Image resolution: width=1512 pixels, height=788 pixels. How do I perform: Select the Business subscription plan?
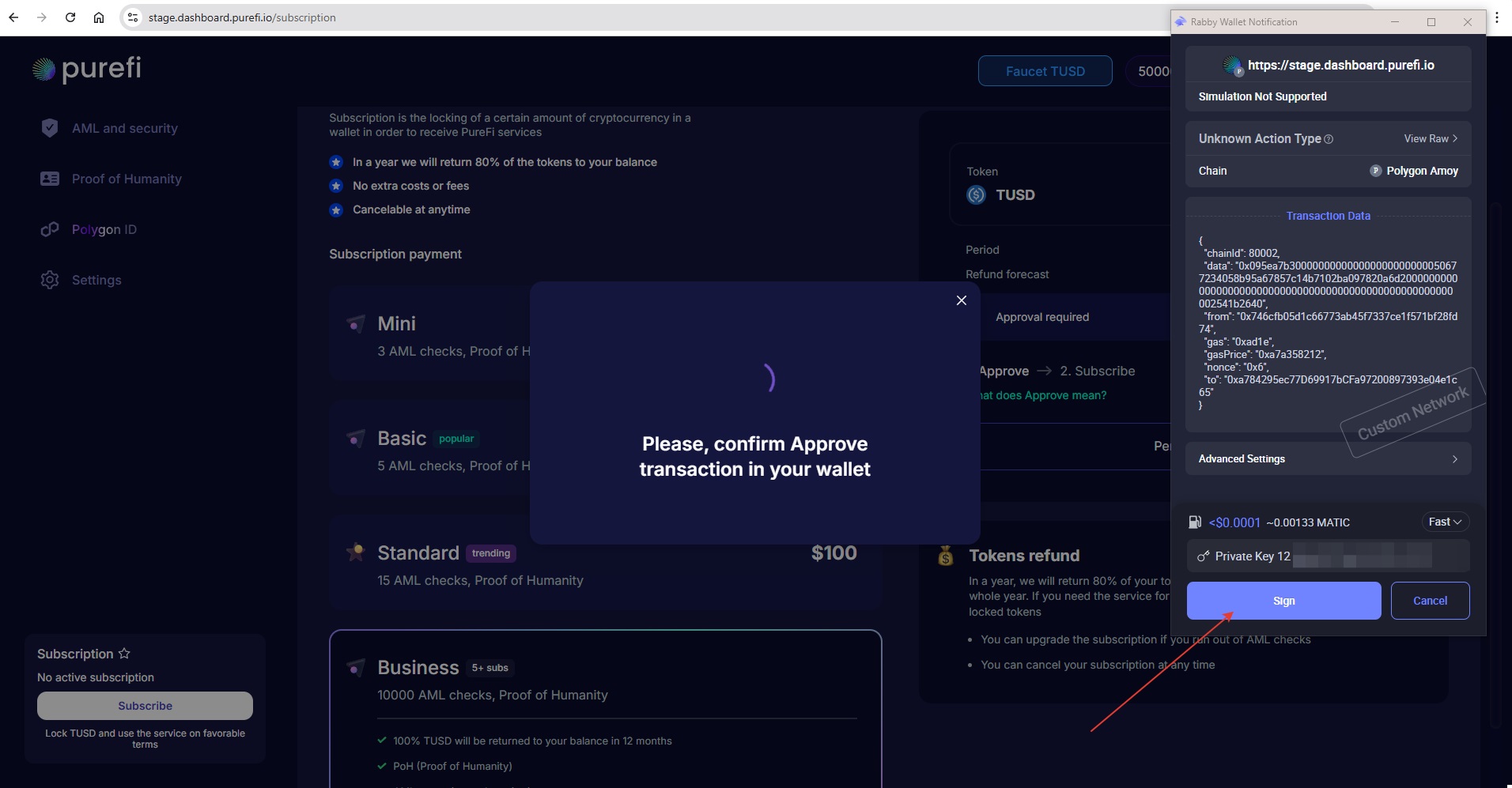[x=605, y=680]
